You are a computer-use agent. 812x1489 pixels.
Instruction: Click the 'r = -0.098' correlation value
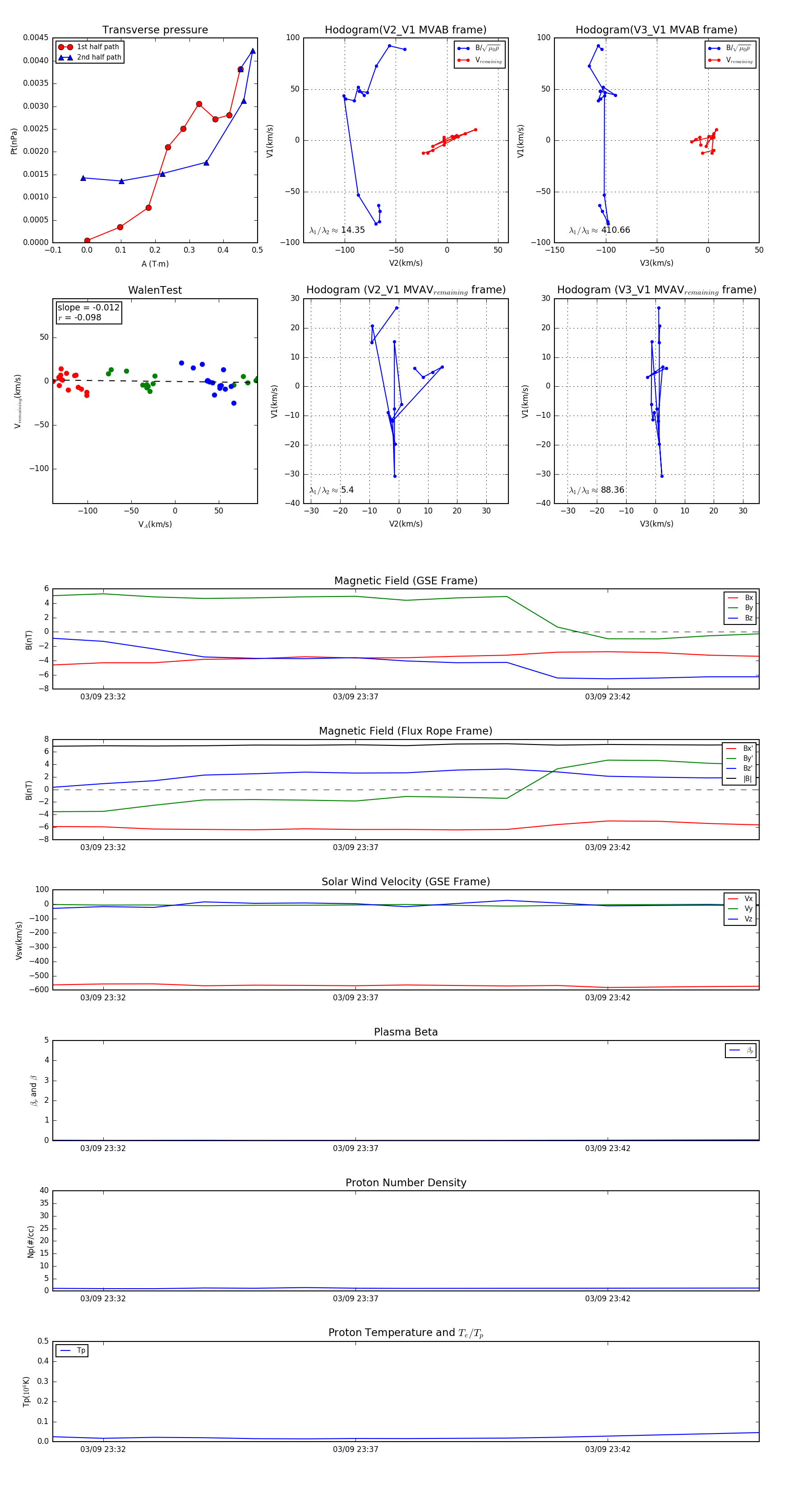79,317
